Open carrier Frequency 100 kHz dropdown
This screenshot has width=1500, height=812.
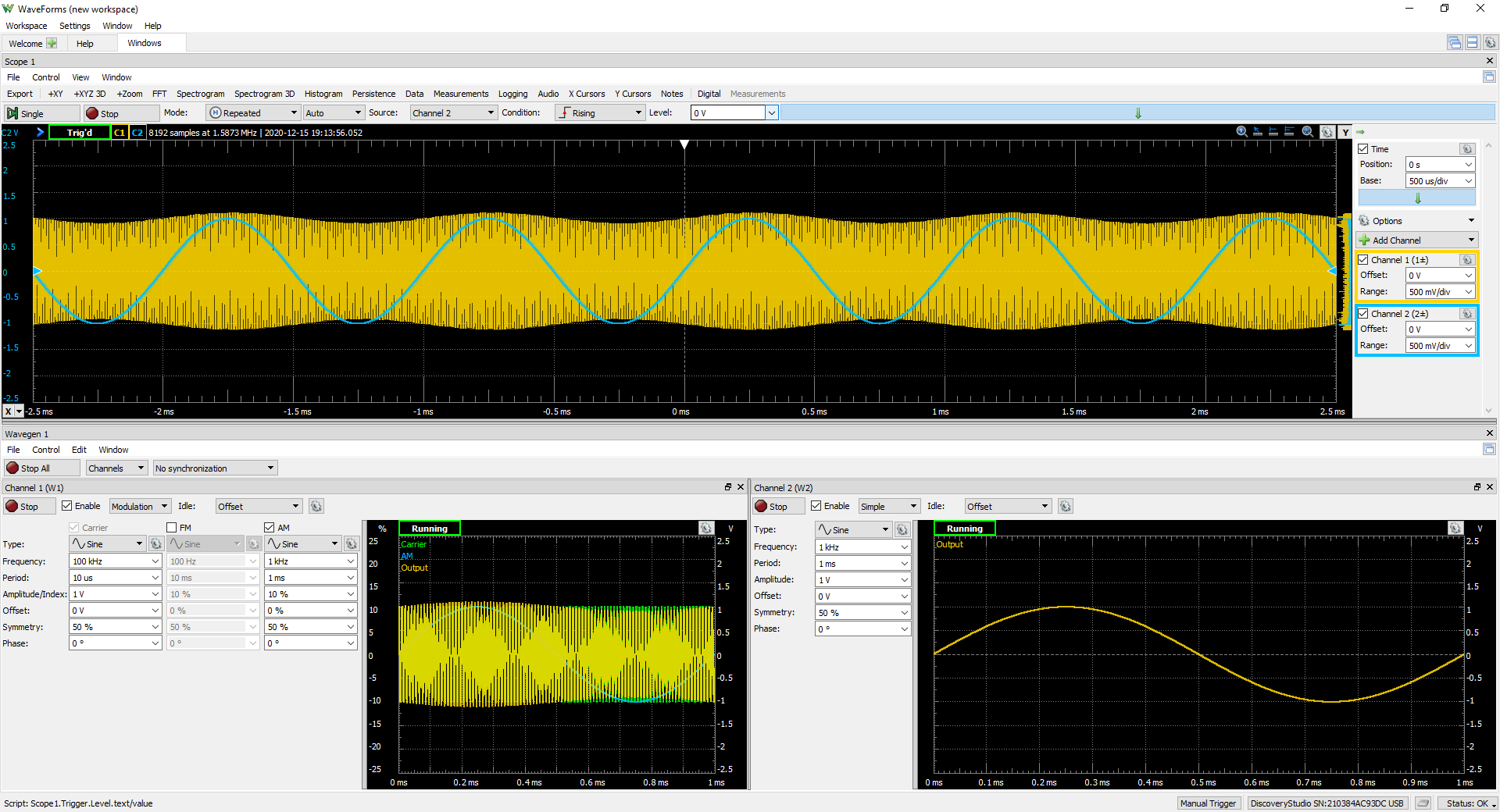click(x=116, y=561)
